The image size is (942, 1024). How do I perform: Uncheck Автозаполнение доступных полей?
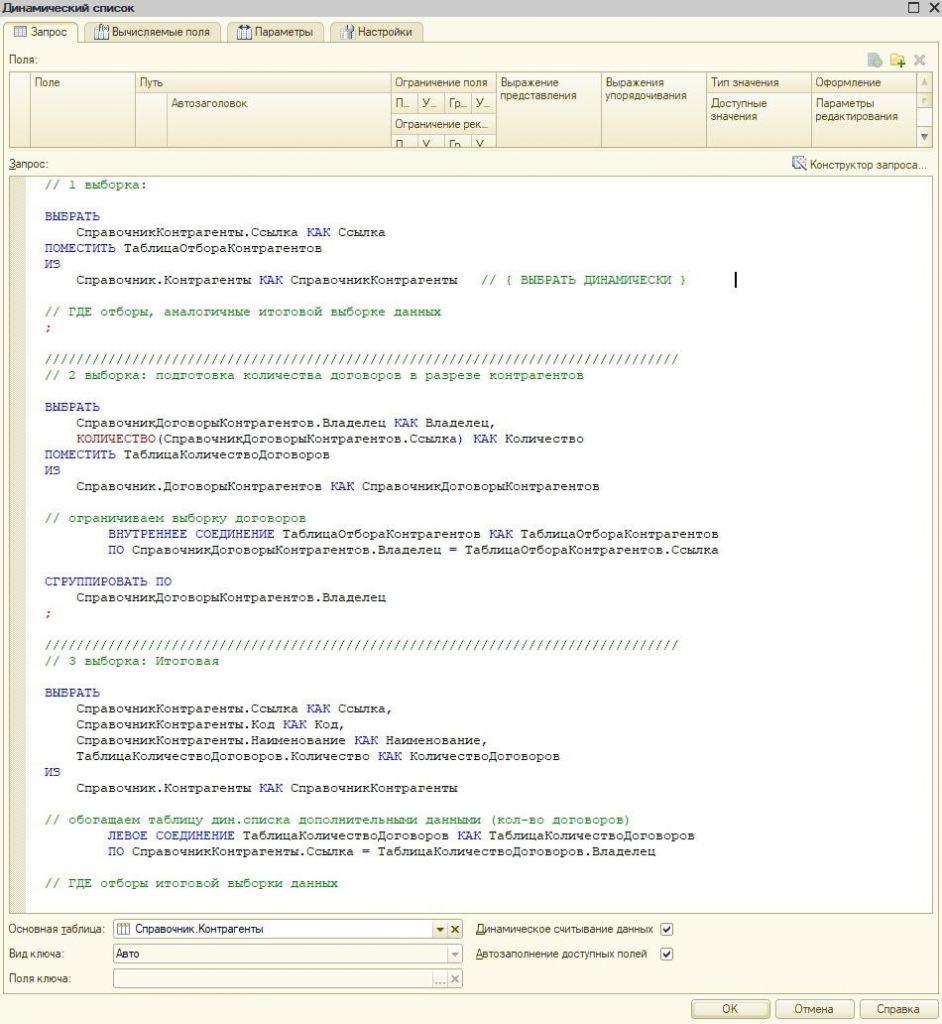(667, 954)
